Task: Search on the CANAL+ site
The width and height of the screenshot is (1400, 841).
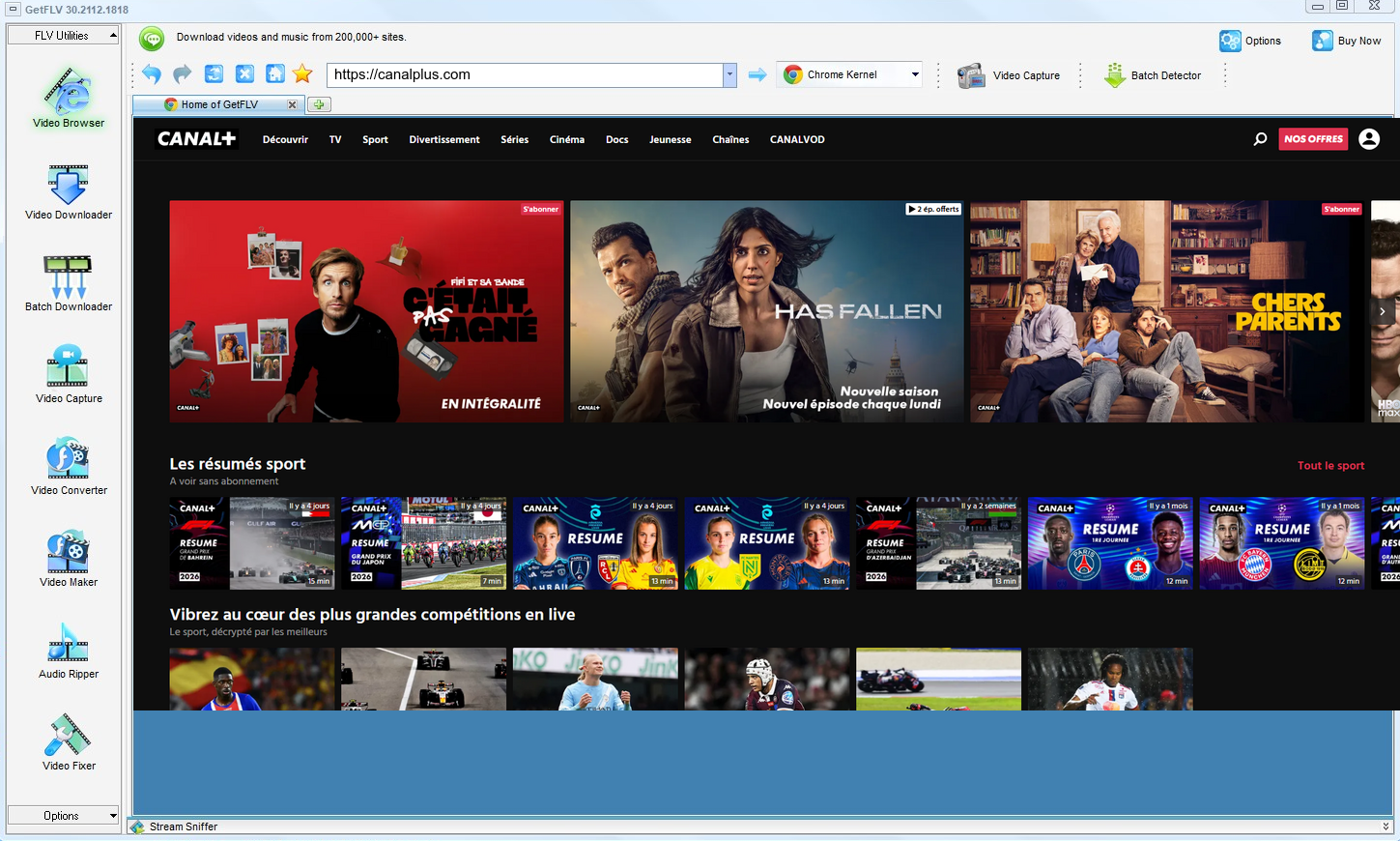Action: [x=1260, y=139]
